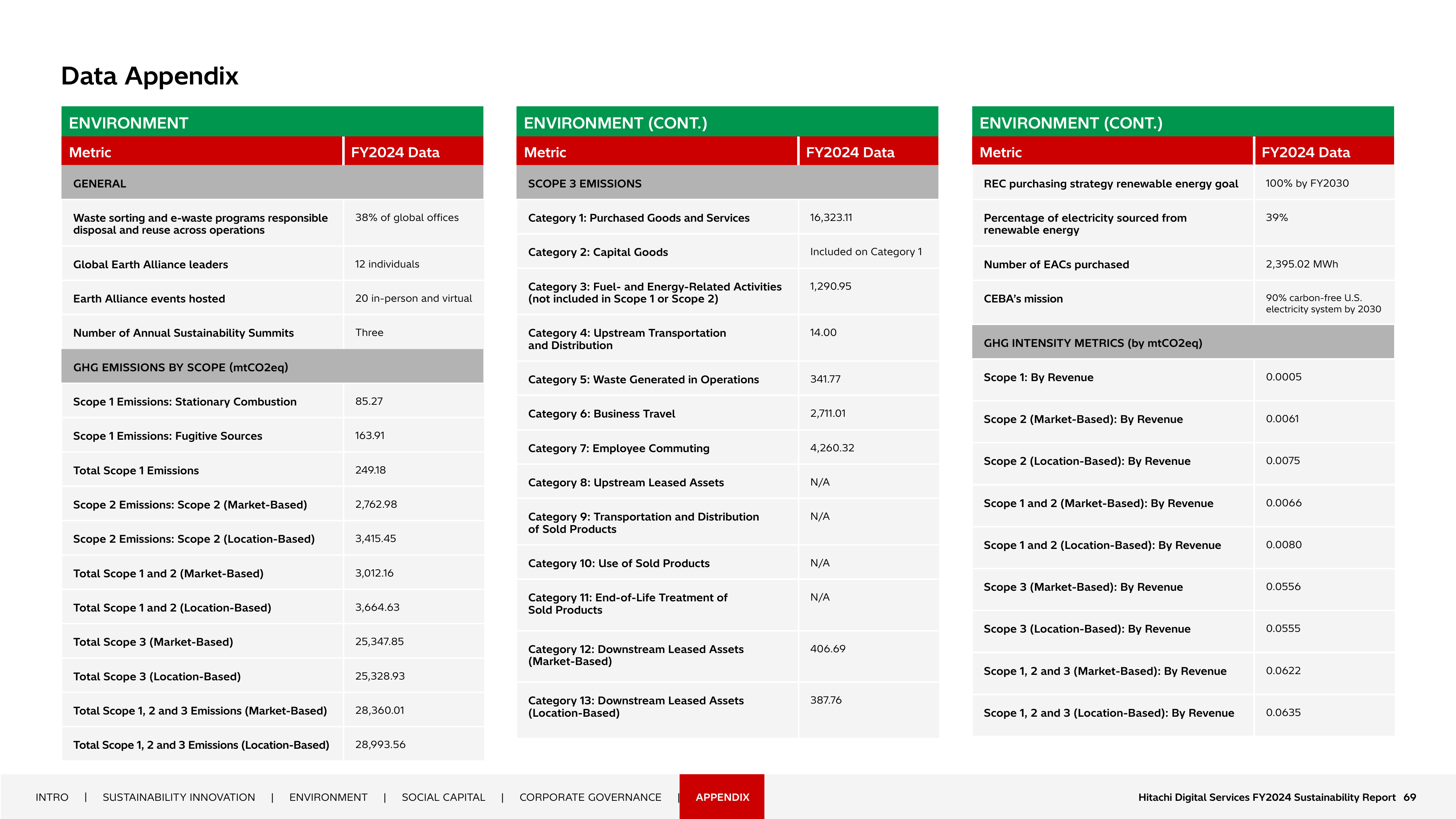Click the 387.76 Category 13 value

(826, 700)
